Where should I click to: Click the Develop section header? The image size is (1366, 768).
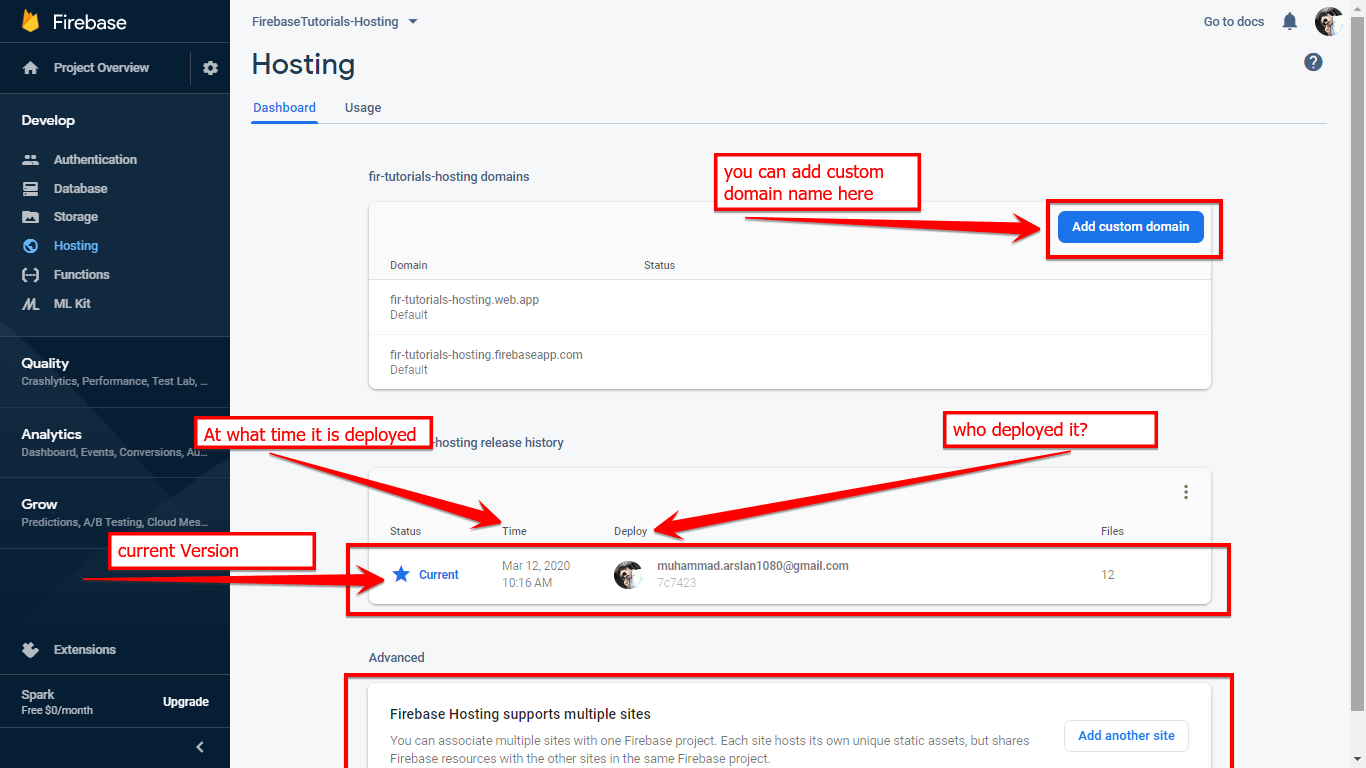pos(48,120)
